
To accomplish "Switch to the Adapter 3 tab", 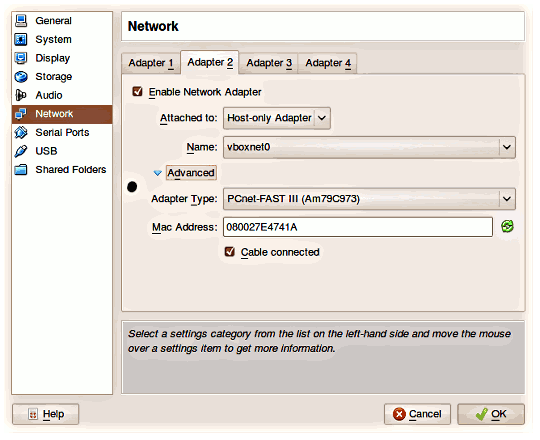I will pyautogui.click(x=269, y=63).
